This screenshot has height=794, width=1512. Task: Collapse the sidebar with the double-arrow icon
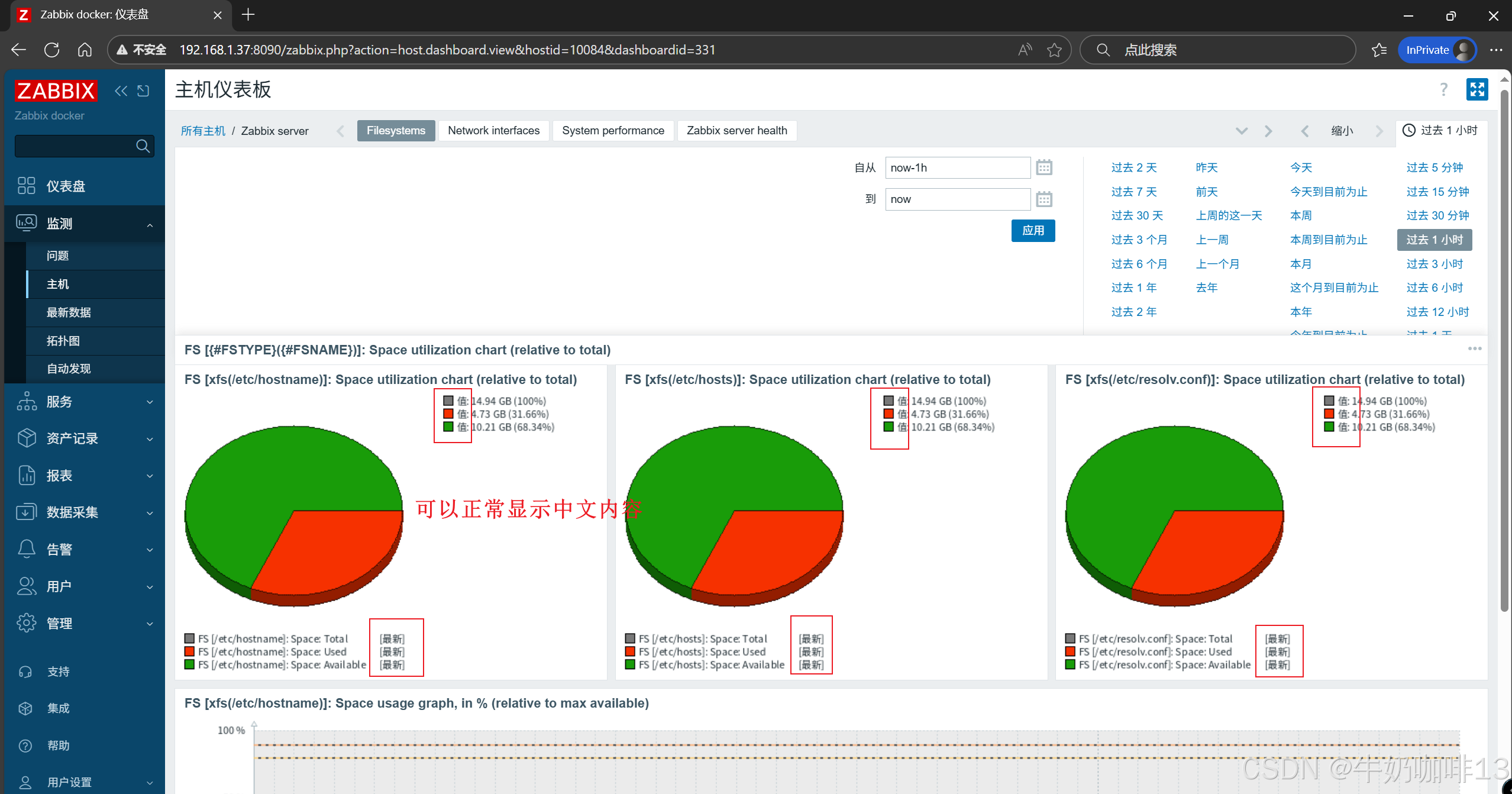[x=121, y=91]
